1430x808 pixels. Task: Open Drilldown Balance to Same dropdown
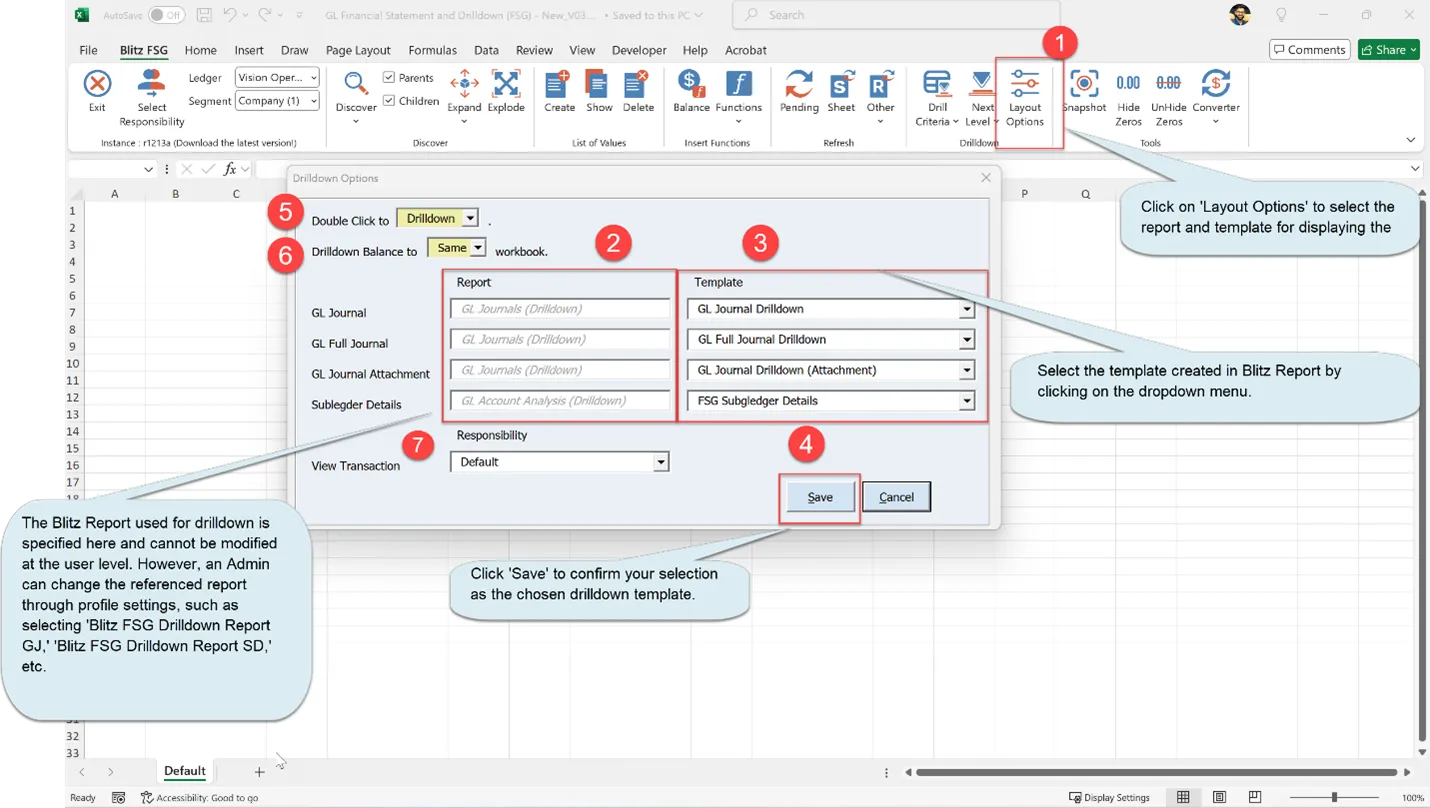coord(478,247)
